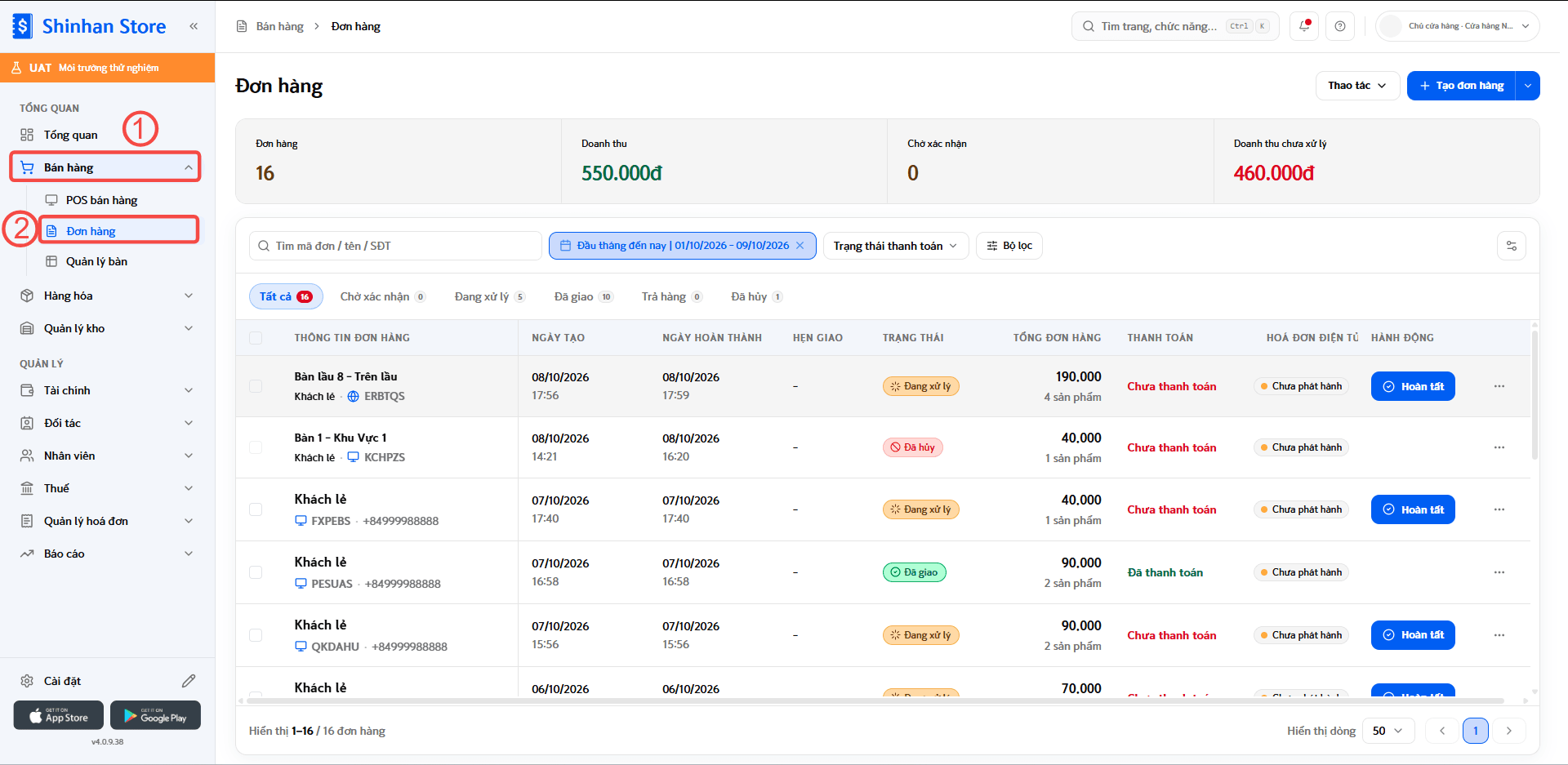Screen dimensions: 1568x765
Task: Open more actions for order KCHPZS
Action: 1499,447
